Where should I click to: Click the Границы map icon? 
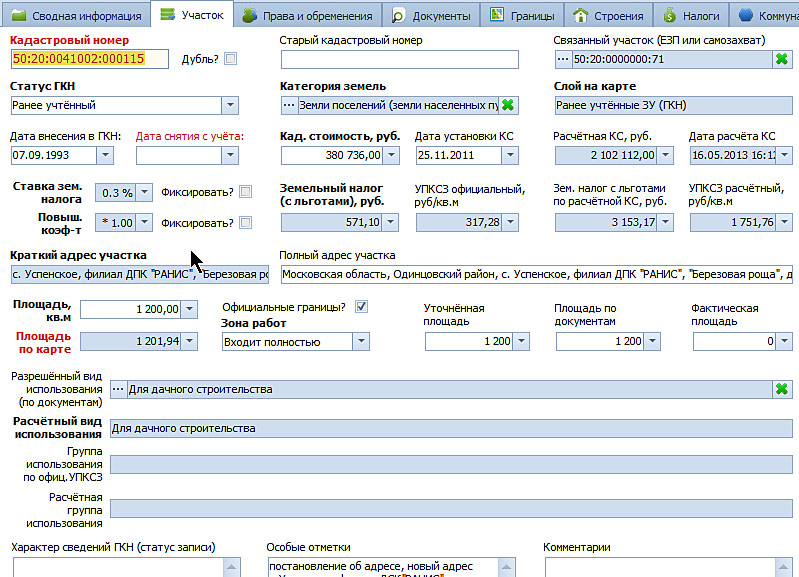(x=497, y=15)
